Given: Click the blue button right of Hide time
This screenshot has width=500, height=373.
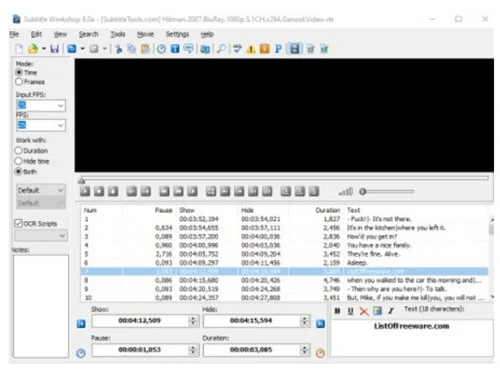Looking at the screenshot, I should [320, 324].
